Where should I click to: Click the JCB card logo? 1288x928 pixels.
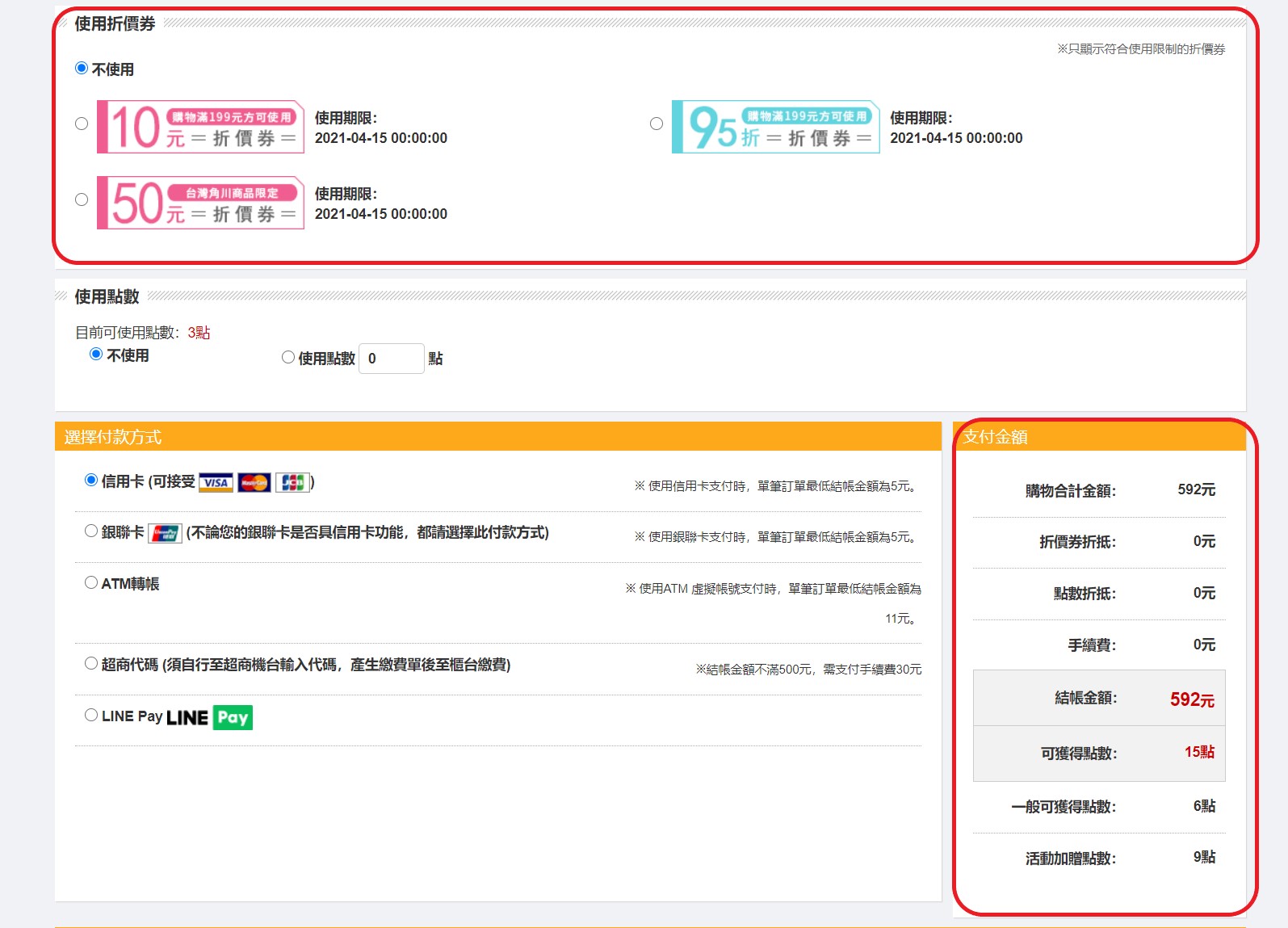[x=292, y=483]
